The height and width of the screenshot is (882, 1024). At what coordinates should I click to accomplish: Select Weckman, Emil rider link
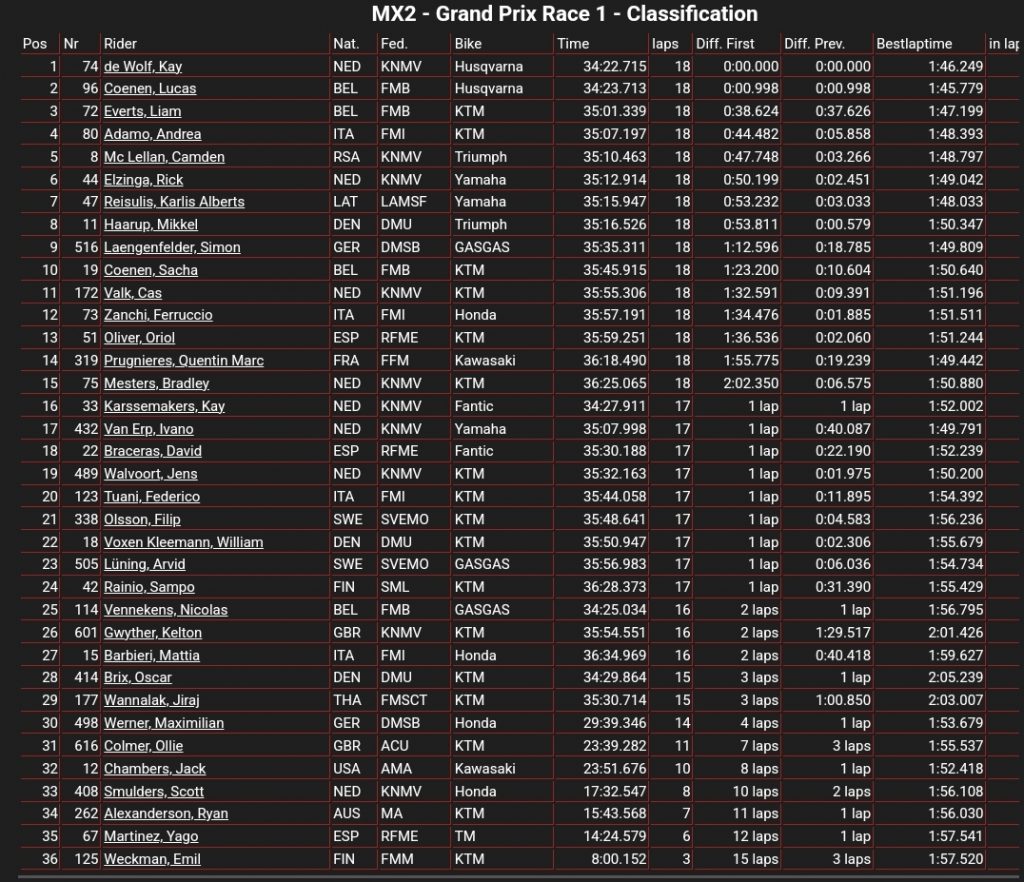(x=152, y=859)
